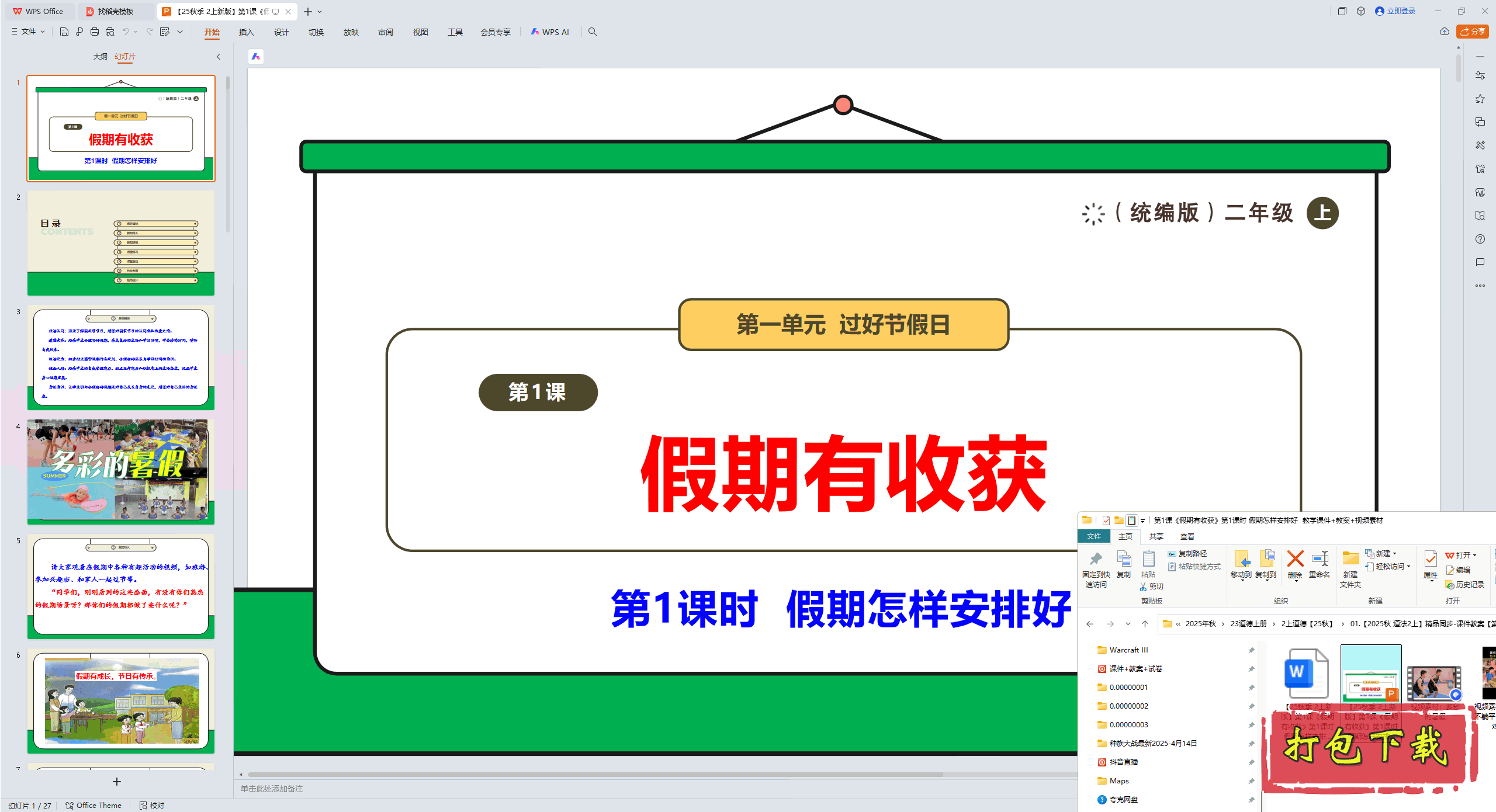
Task: Toggle pin next to Warcraft III folder
Action: pyautogui.click(x=1251, y=650)
